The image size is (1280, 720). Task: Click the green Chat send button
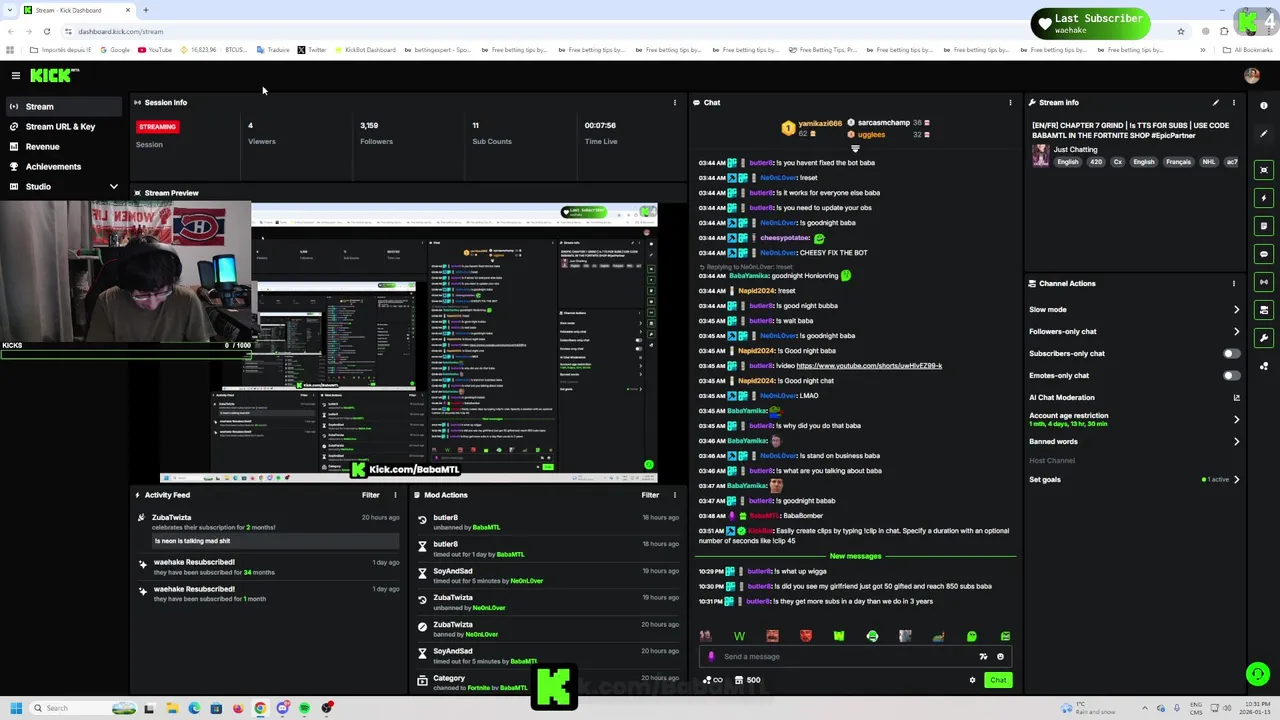coord(998,680)
